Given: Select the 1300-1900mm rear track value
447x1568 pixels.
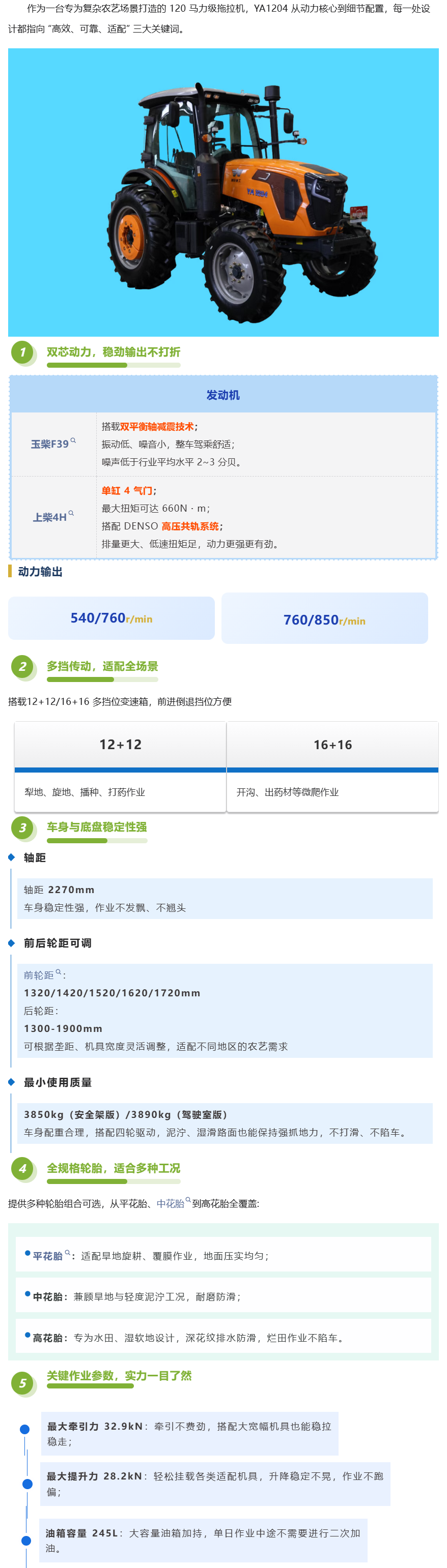Looking at the screenshot, I should pos(63,1028).
